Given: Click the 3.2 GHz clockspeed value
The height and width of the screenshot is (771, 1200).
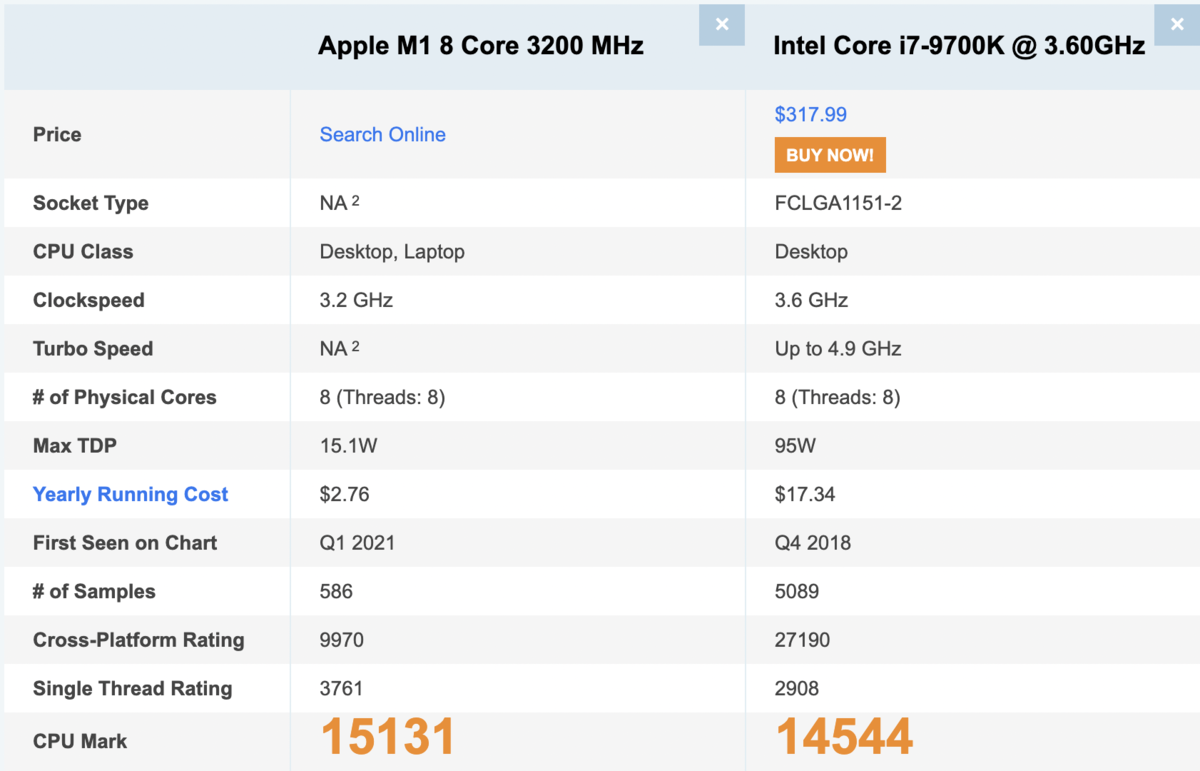Looking at the screenshot, I should (x=357, y=300).
